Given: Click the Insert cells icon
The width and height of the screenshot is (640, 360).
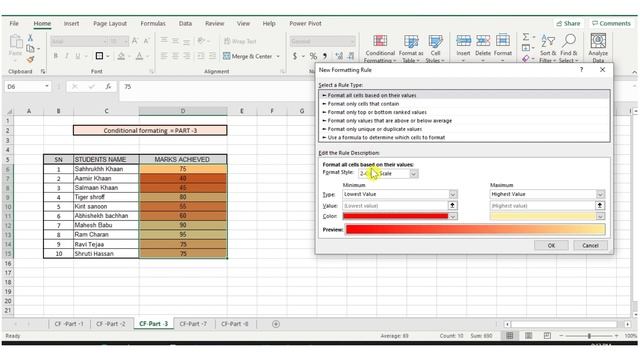Looking at the screenshot, I should [463, 41].
